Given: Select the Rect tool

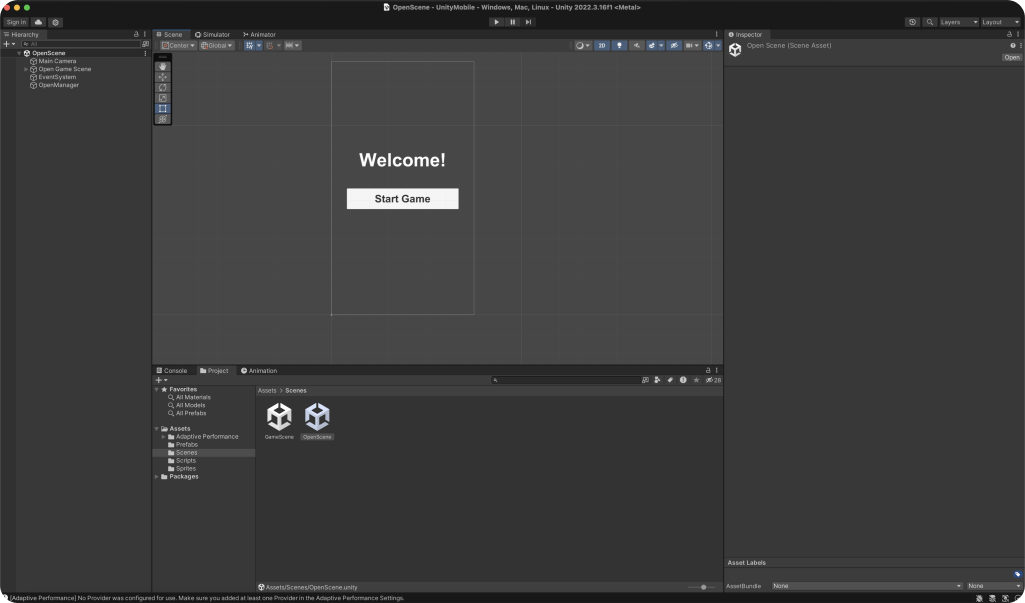Looking at the screenshot, I should (163, 109).
